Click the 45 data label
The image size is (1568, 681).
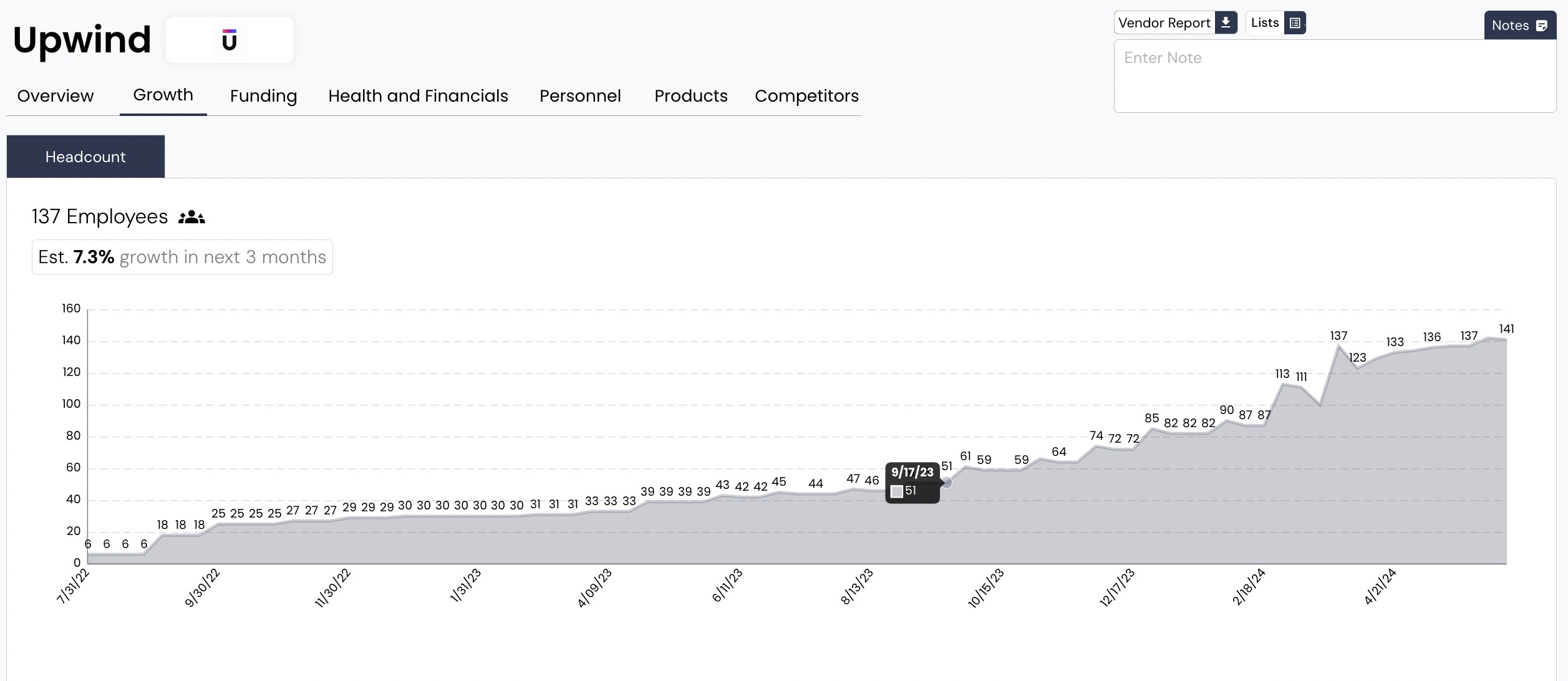point(778,481)
